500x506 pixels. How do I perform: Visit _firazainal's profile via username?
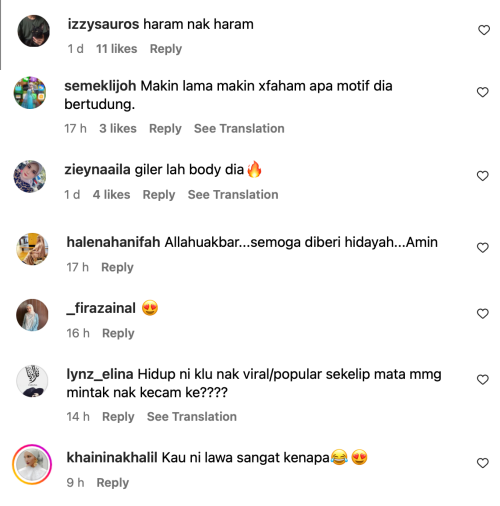click(x=101, y=308)
